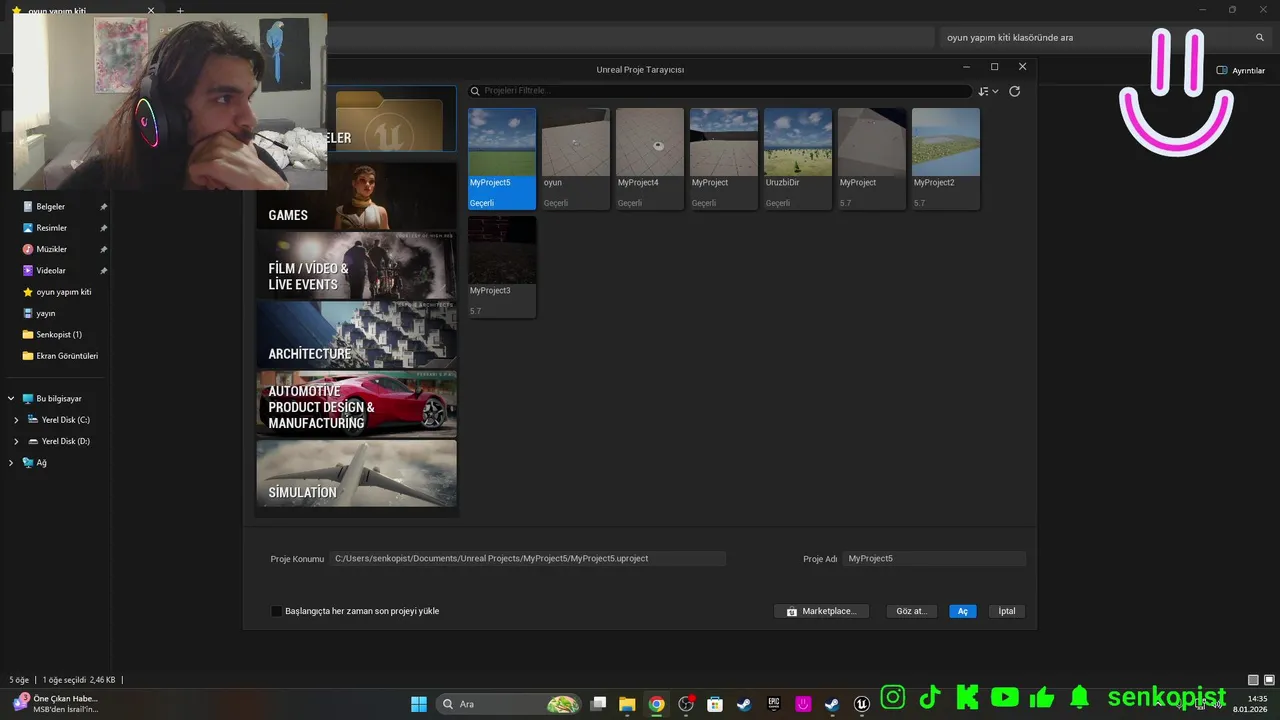1280x720 pixels.
Task: Open the sort order dropdown beside the filter box
Action: pyautogui.click(x=988, y=91)
